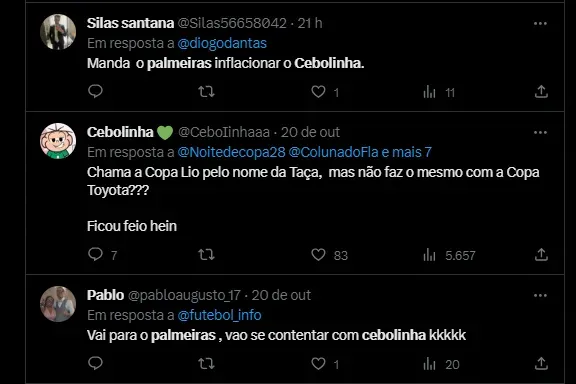The image size is (576, 384).
Task: Like Cebolinha's tweet with 83 likes
Action: tap(318, 255)
